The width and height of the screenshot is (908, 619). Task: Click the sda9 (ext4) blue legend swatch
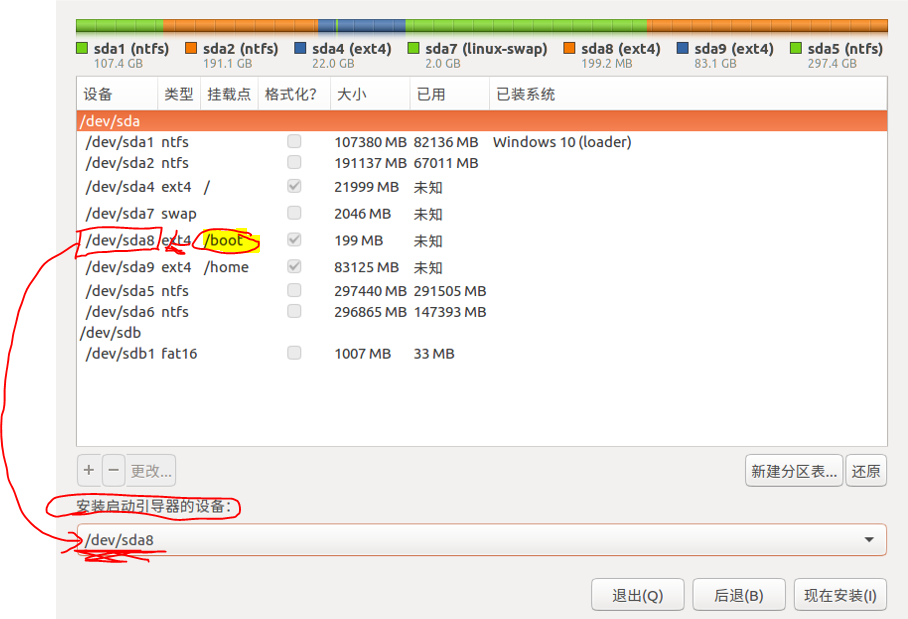[683, 48]
